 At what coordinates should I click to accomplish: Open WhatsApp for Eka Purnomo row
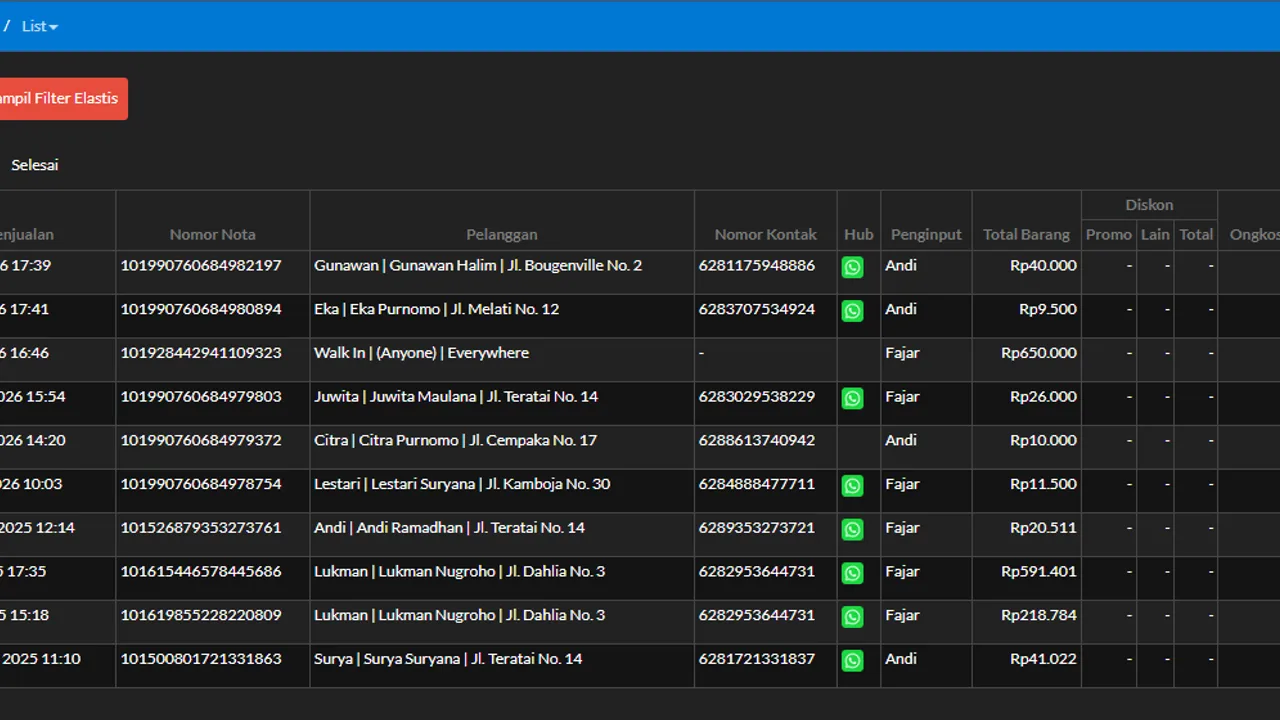(x=852, y=311)
